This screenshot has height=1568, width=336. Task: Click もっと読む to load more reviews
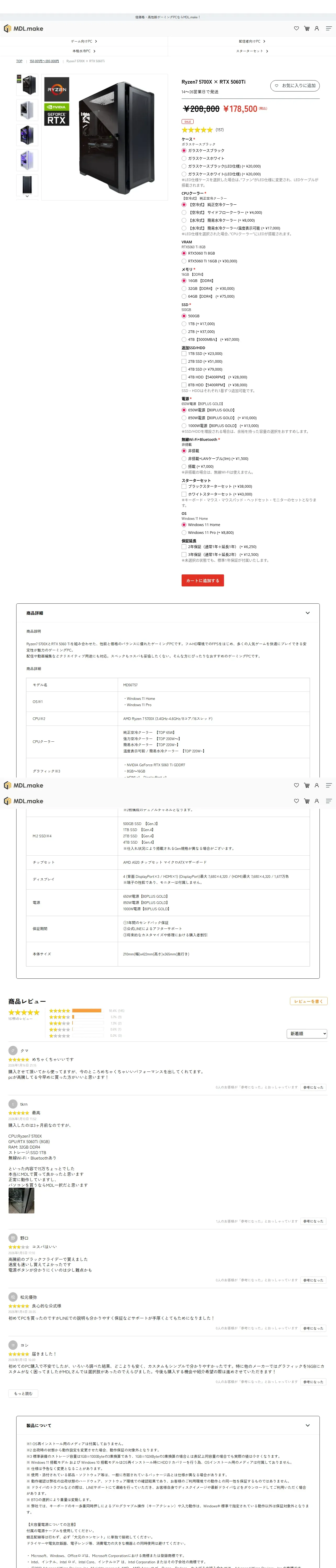tap(23, 1393)
